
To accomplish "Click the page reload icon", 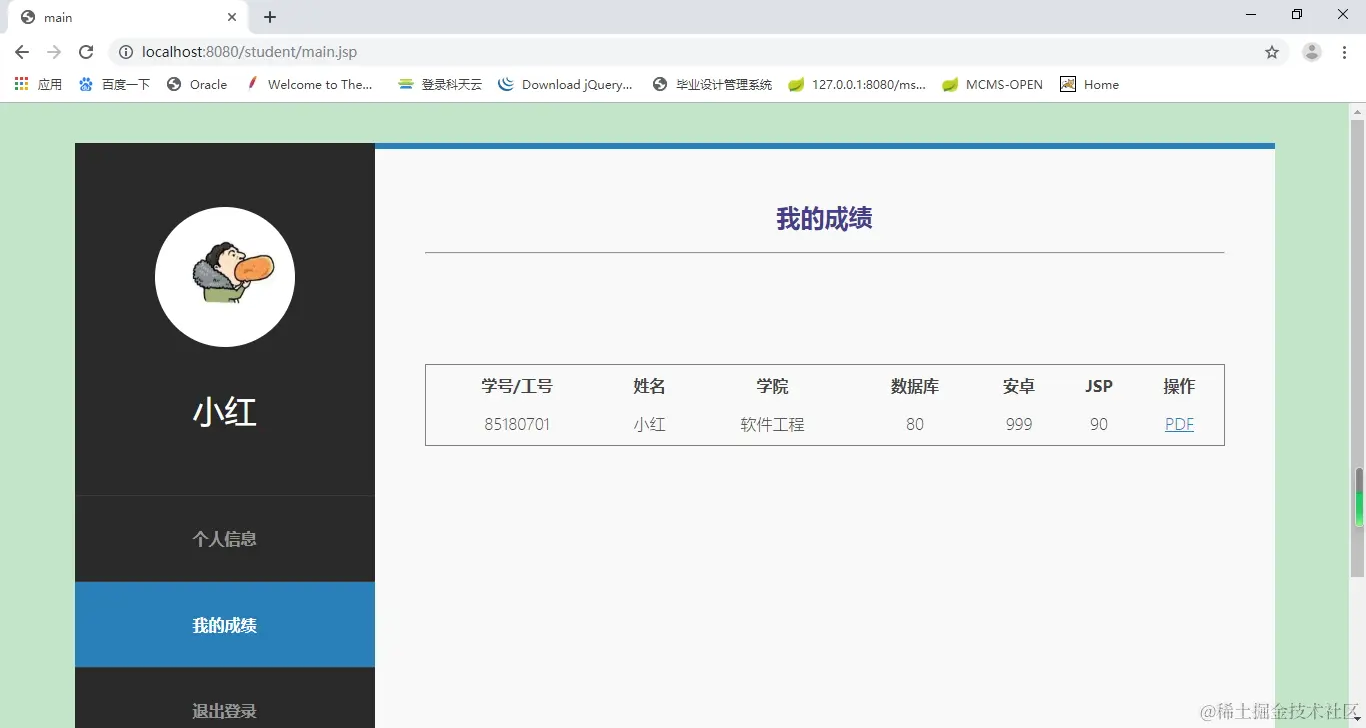I will [x=86, y=52].
